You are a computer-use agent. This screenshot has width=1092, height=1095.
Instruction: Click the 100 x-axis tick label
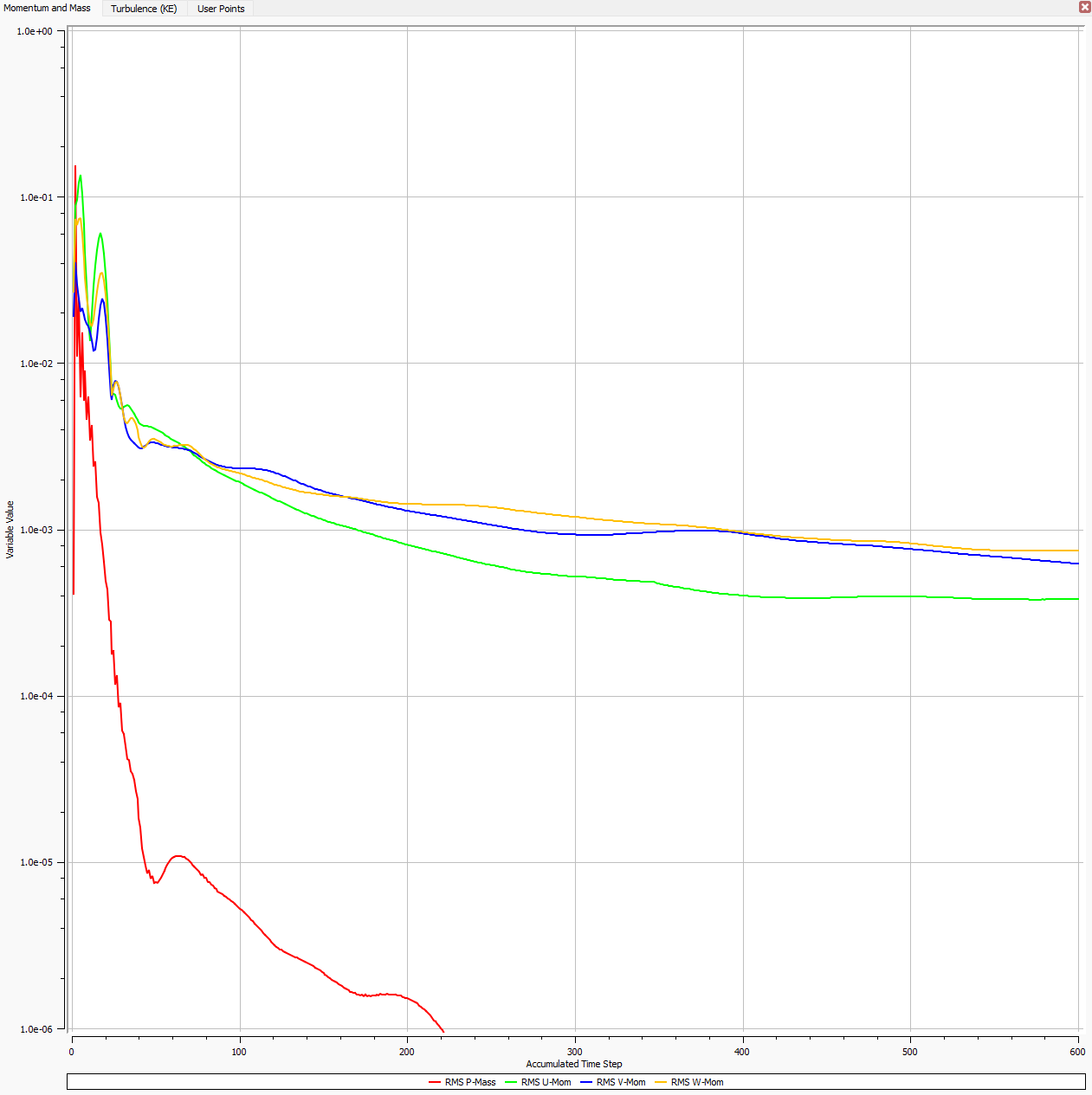click(239, 1052)
